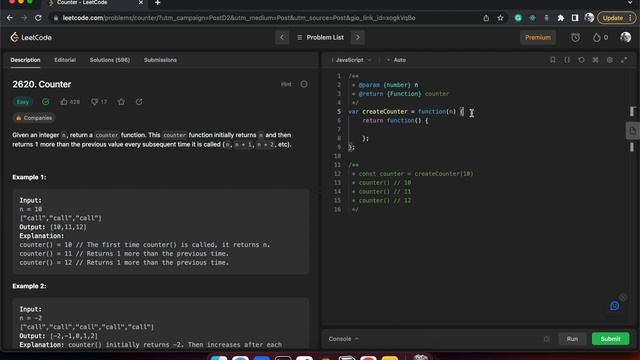The height and width of the screenshot is (360, 640).
Task: Click the Run button
Action: tap(572, 339)
